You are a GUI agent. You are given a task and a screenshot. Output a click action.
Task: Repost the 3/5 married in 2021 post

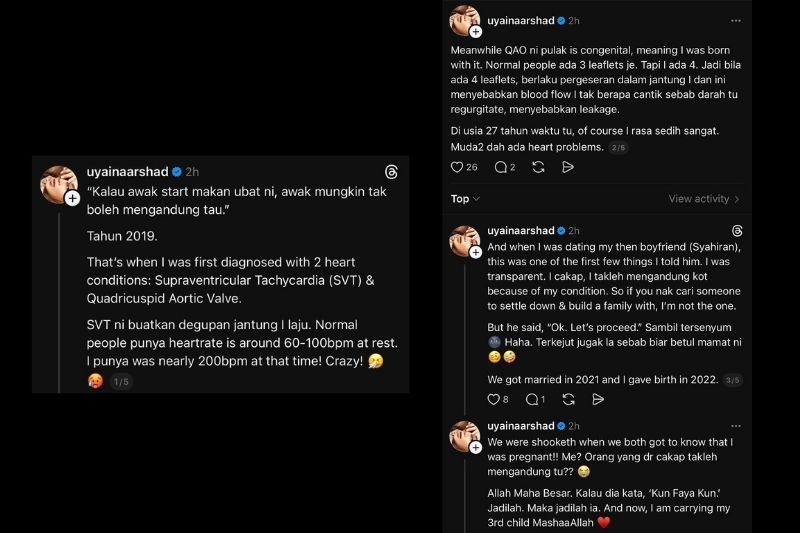[x=569, y=399]
